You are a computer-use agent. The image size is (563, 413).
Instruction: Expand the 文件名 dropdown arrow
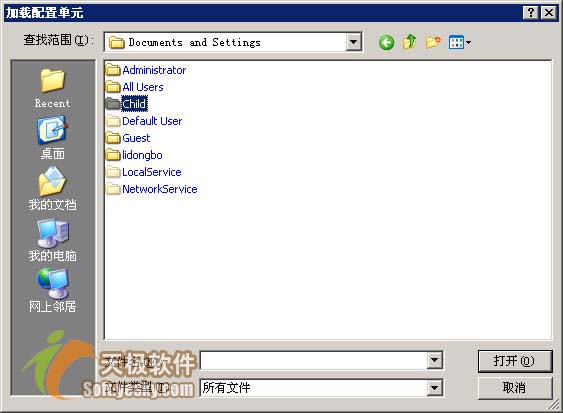click(434, 360)
